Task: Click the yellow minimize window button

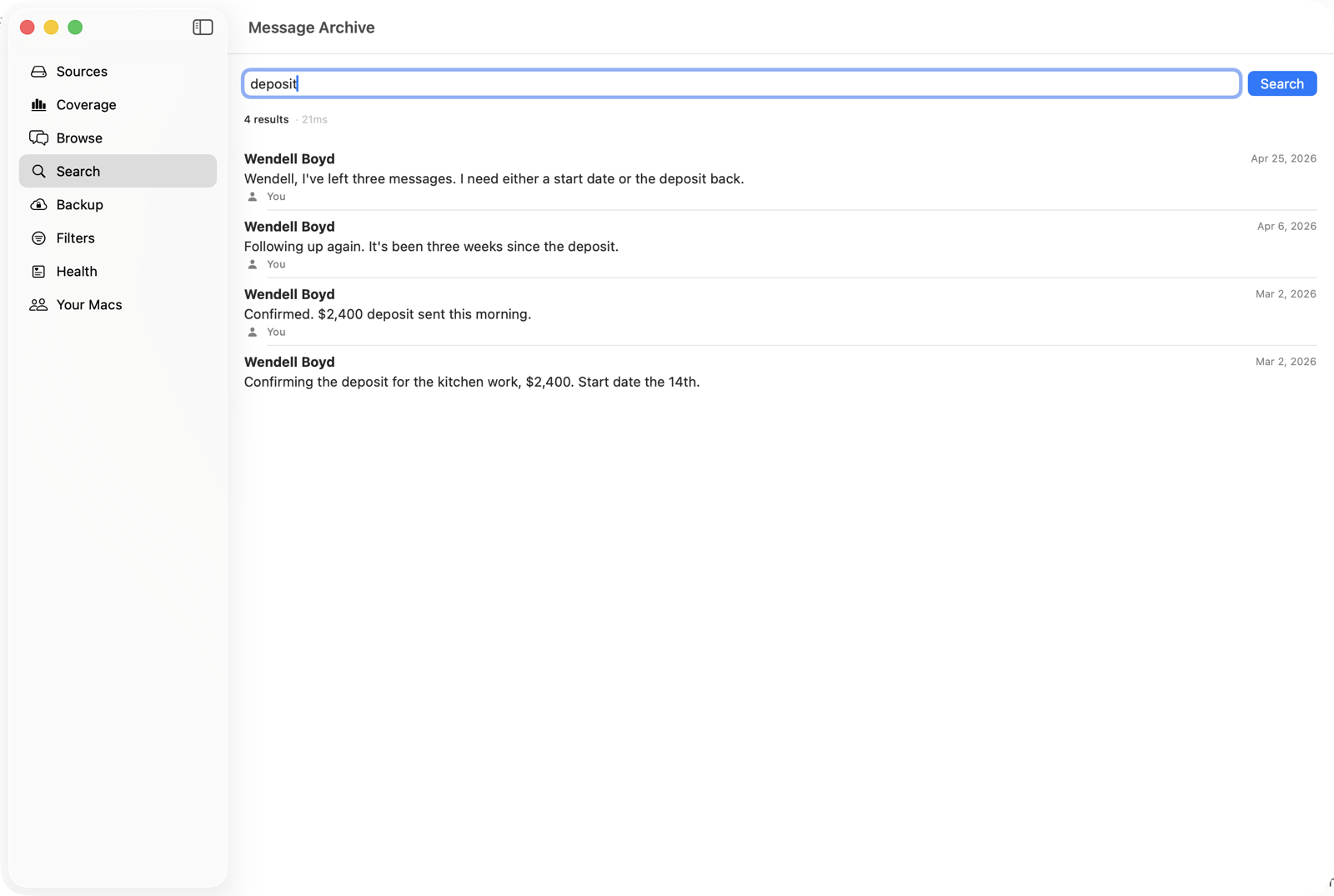Action: pos(51,28)
